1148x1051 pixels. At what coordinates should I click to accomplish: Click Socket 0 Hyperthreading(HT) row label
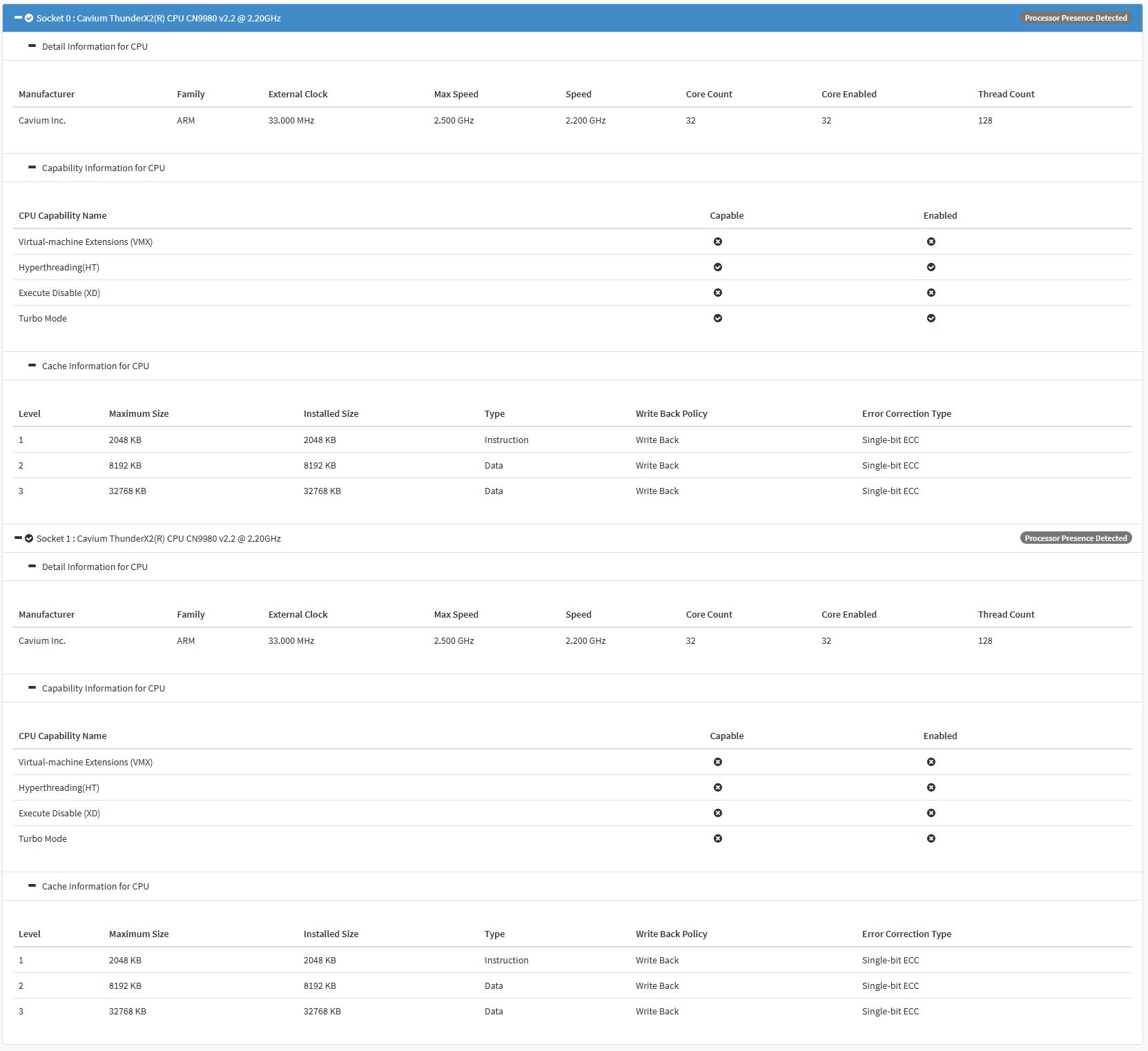59,268
